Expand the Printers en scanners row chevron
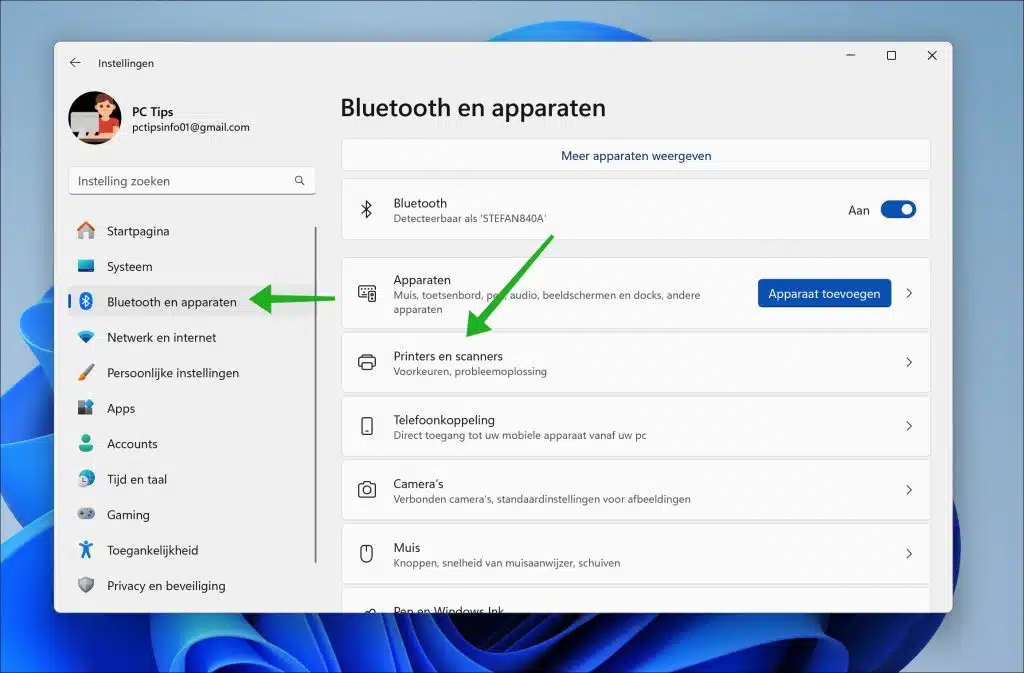This screenshot has height=673, width=1024. (x=909, y=362)
